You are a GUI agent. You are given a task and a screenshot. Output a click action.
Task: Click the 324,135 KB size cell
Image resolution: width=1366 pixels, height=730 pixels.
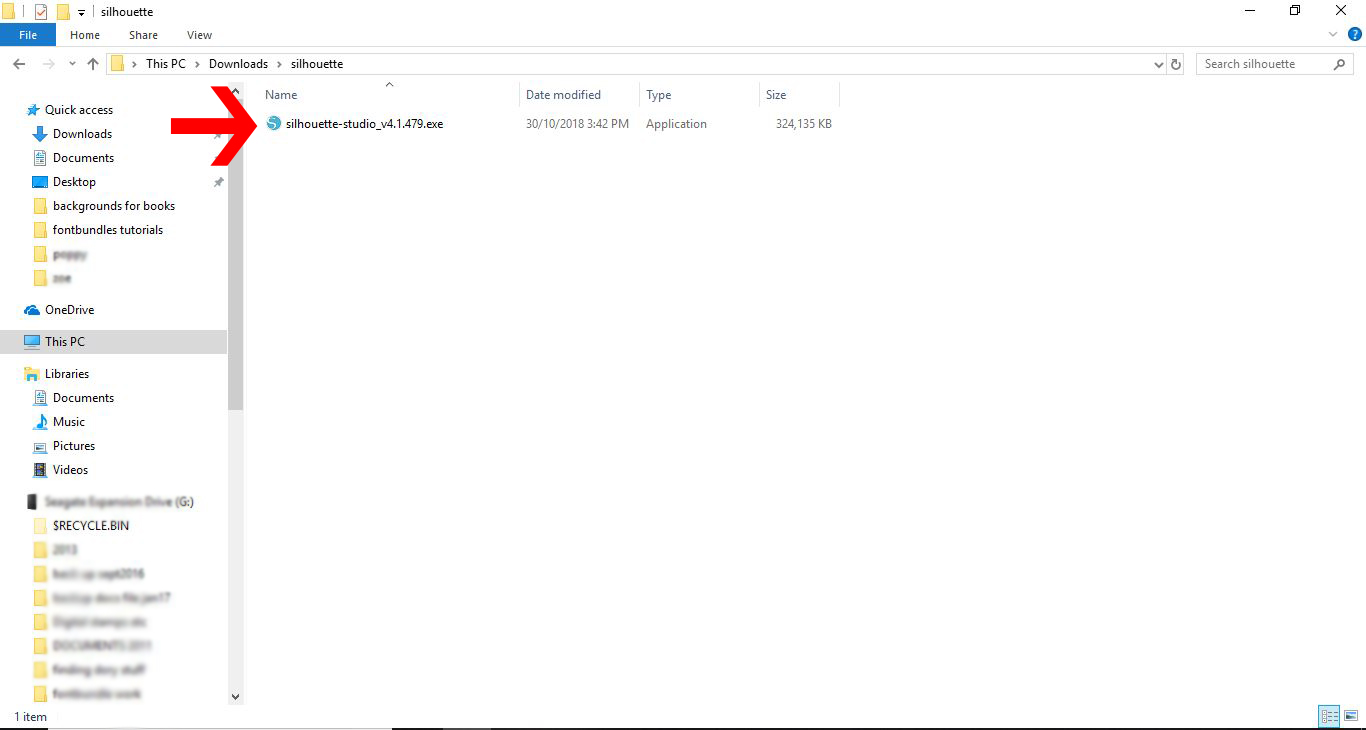tap(804, 124)
